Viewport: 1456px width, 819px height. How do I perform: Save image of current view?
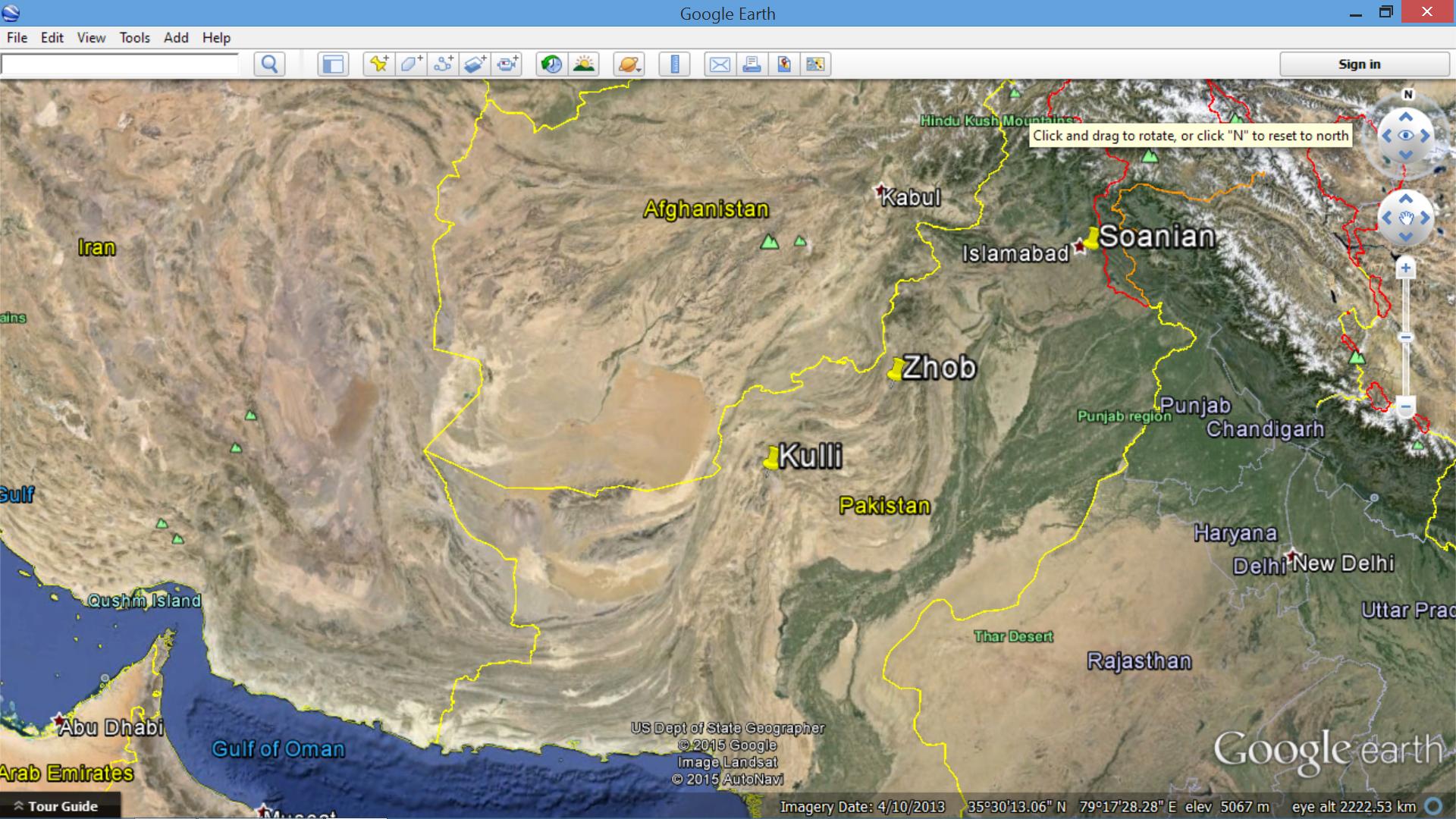click(x=784, y=64)
